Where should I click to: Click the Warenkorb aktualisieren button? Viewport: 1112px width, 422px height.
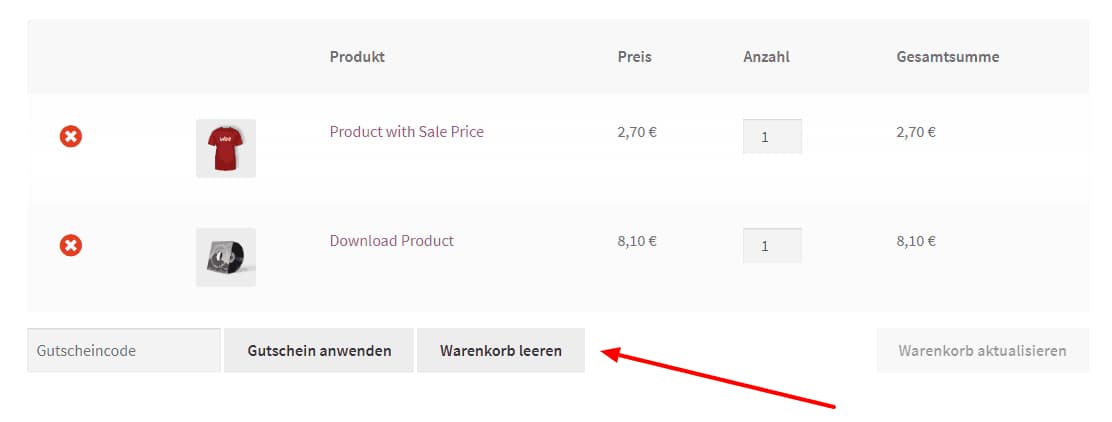point(982,351)
